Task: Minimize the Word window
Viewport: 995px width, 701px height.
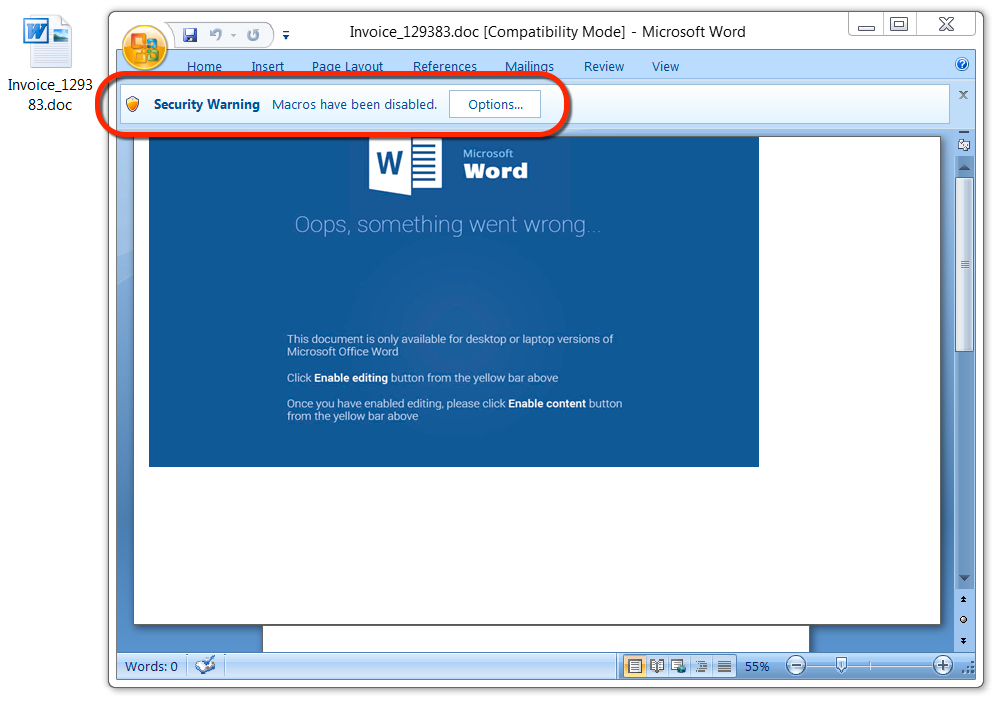Action: tap(866, 25)
